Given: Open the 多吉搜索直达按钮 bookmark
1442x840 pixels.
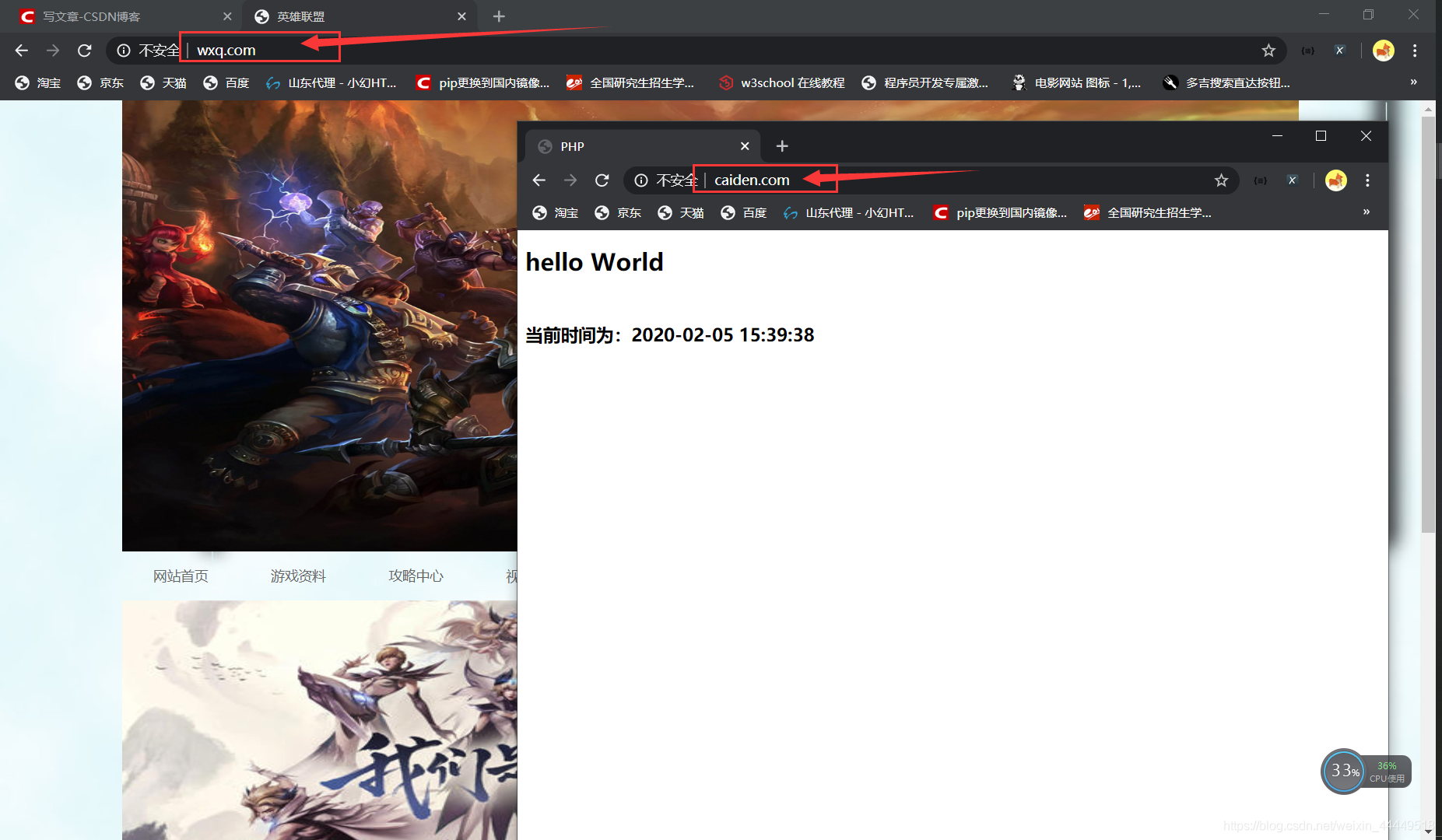Looking at the screenshot, I should coord(1226,83).
